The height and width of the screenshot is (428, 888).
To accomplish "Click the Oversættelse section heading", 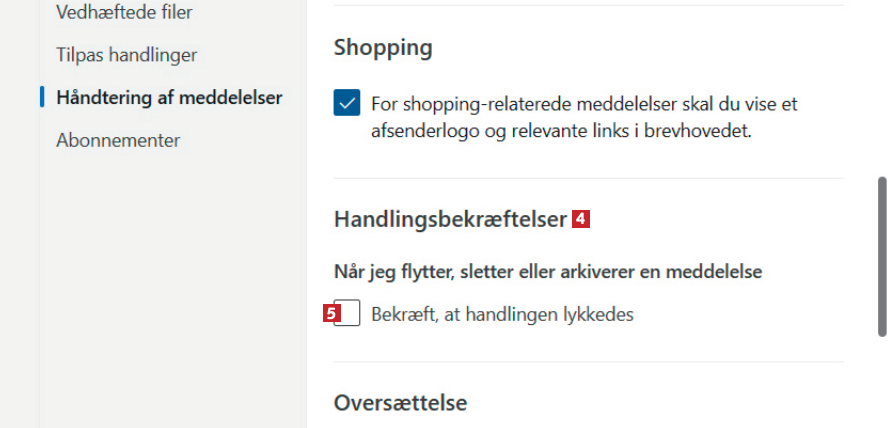I will tap(400, 403).
